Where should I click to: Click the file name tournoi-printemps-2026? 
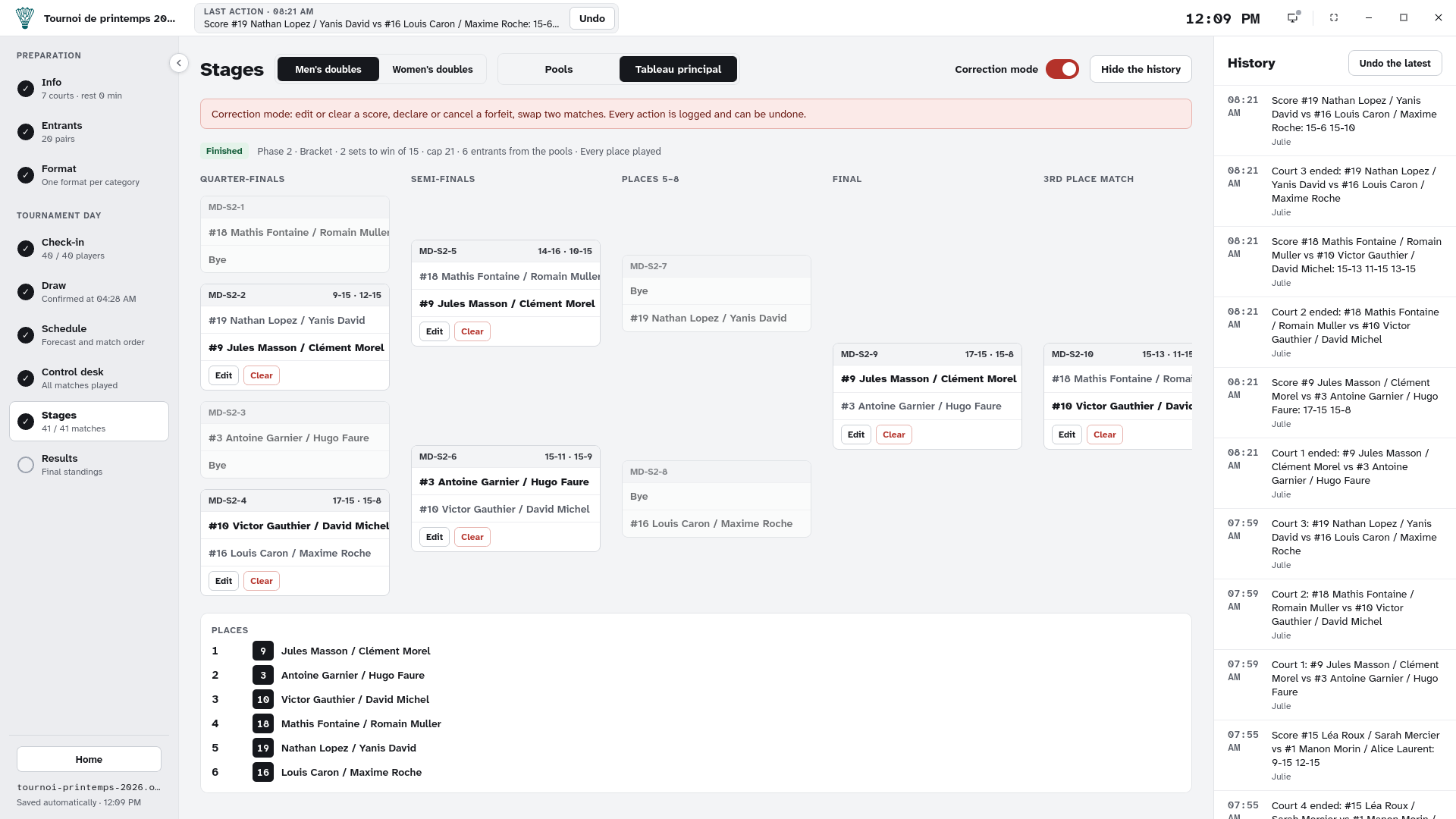pos(89,787)
